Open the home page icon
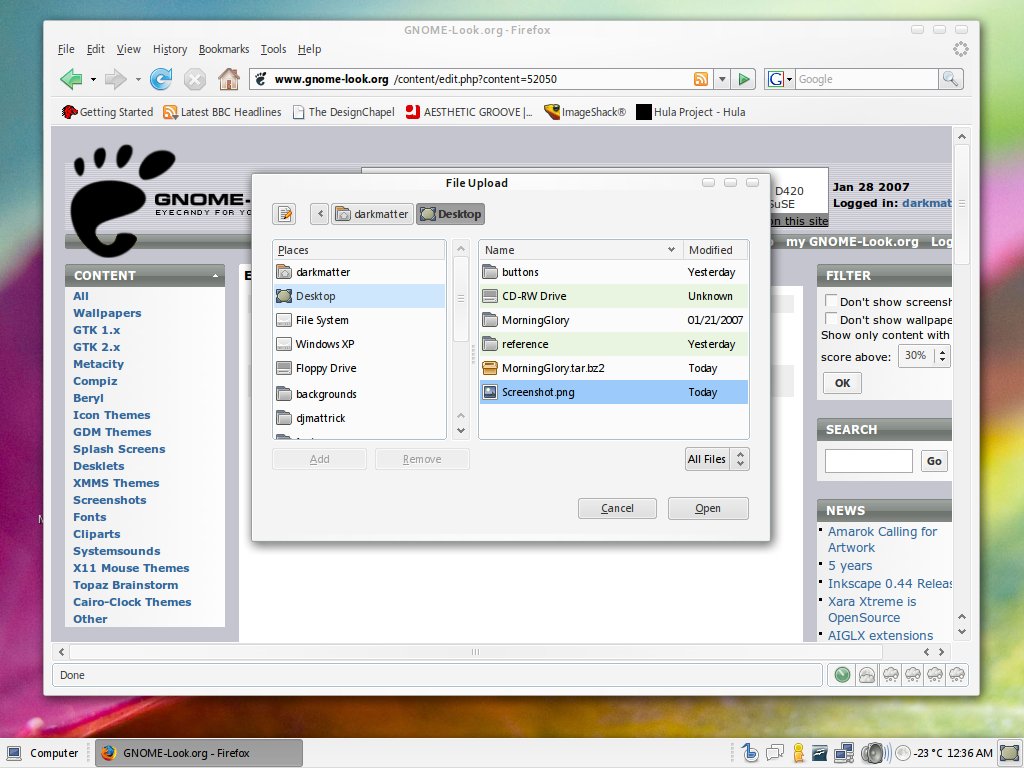1024x768 pixels. coord(229,79)
